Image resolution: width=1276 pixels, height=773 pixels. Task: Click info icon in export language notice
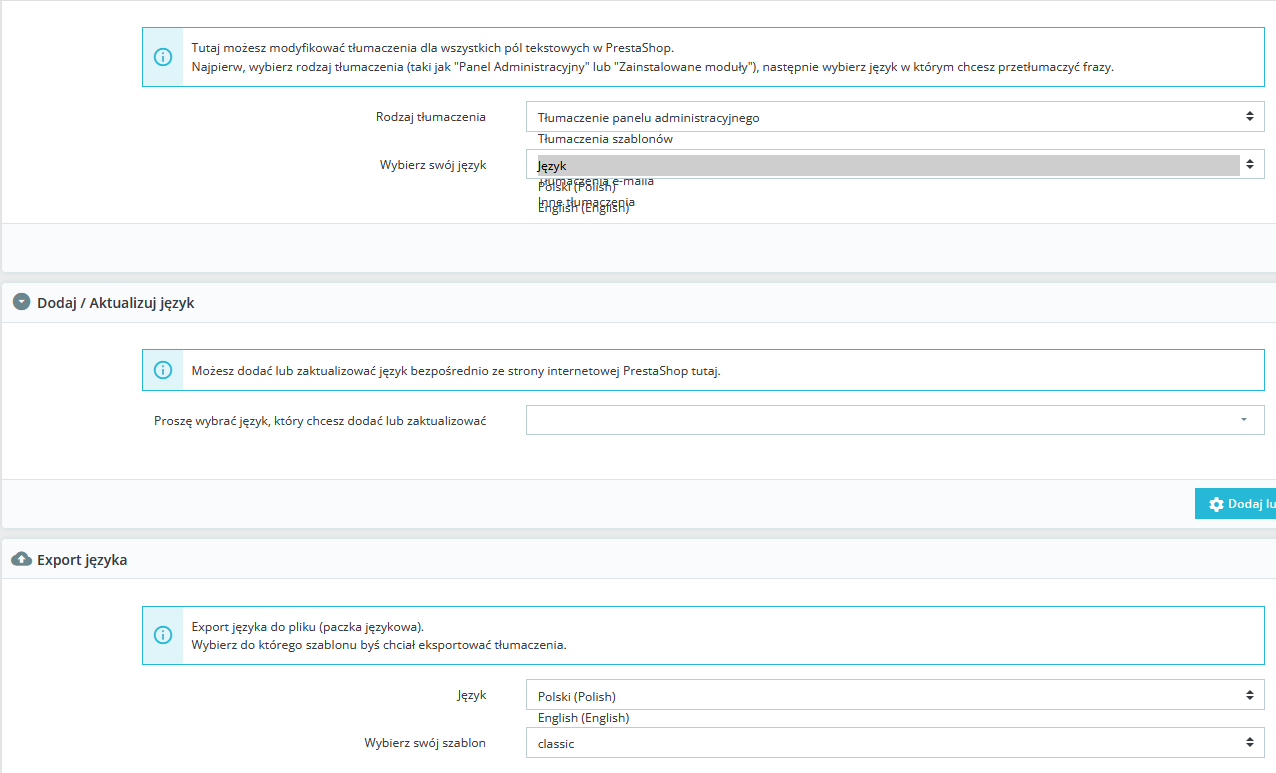coord(163,635)
